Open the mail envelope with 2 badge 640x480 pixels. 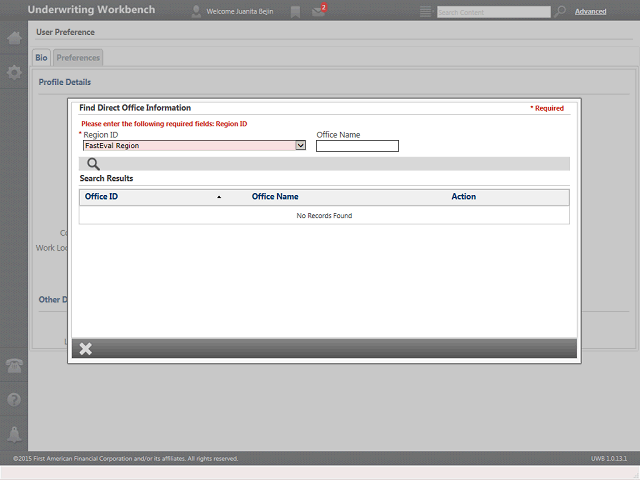319,11
